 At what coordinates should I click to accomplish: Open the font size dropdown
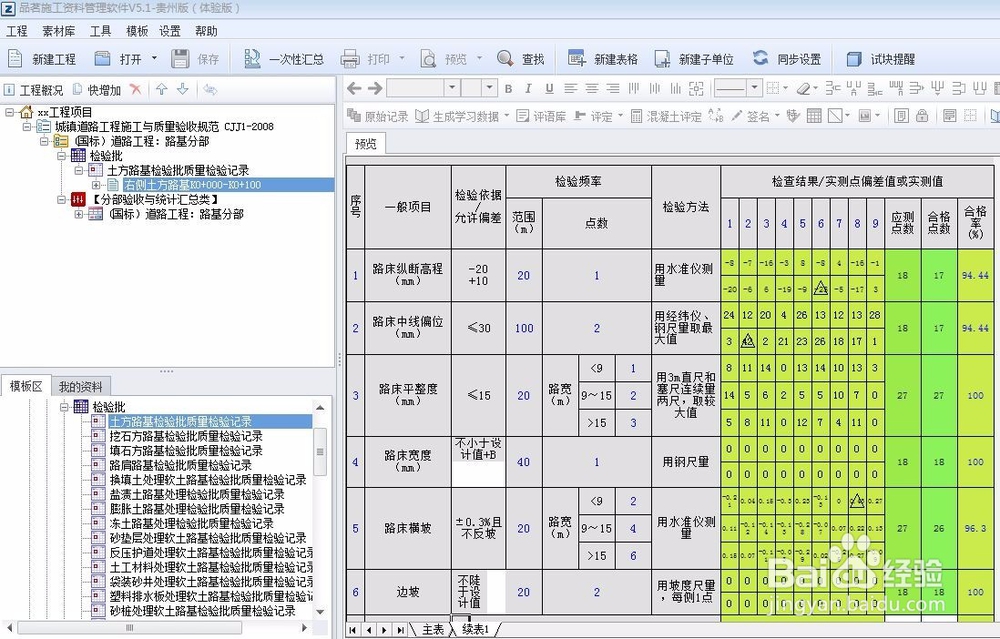click(489, 87)
